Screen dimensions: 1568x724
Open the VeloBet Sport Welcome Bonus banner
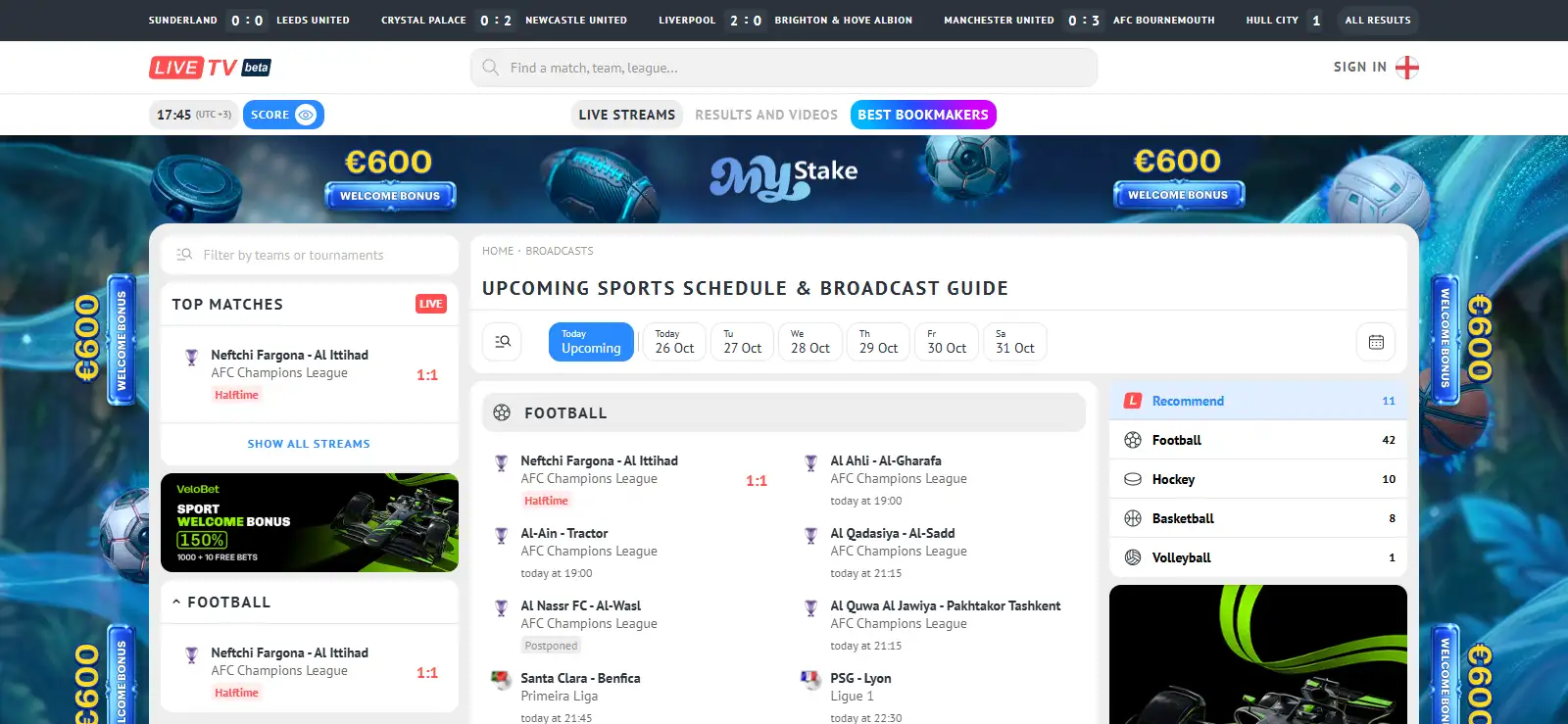310,523
